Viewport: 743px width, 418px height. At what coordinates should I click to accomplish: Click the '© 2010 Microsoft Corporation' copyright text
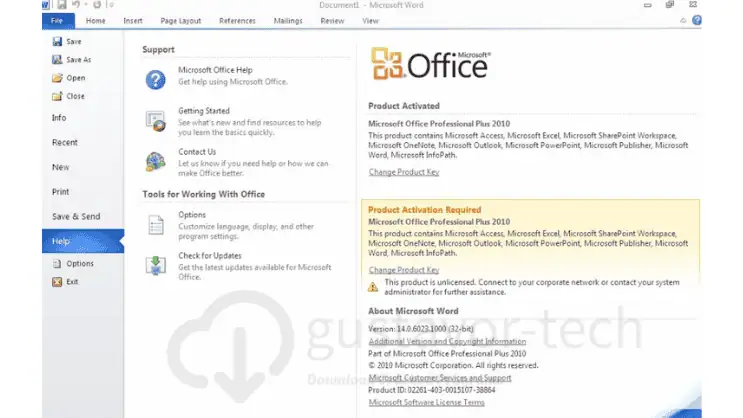[x=453, y=365]
